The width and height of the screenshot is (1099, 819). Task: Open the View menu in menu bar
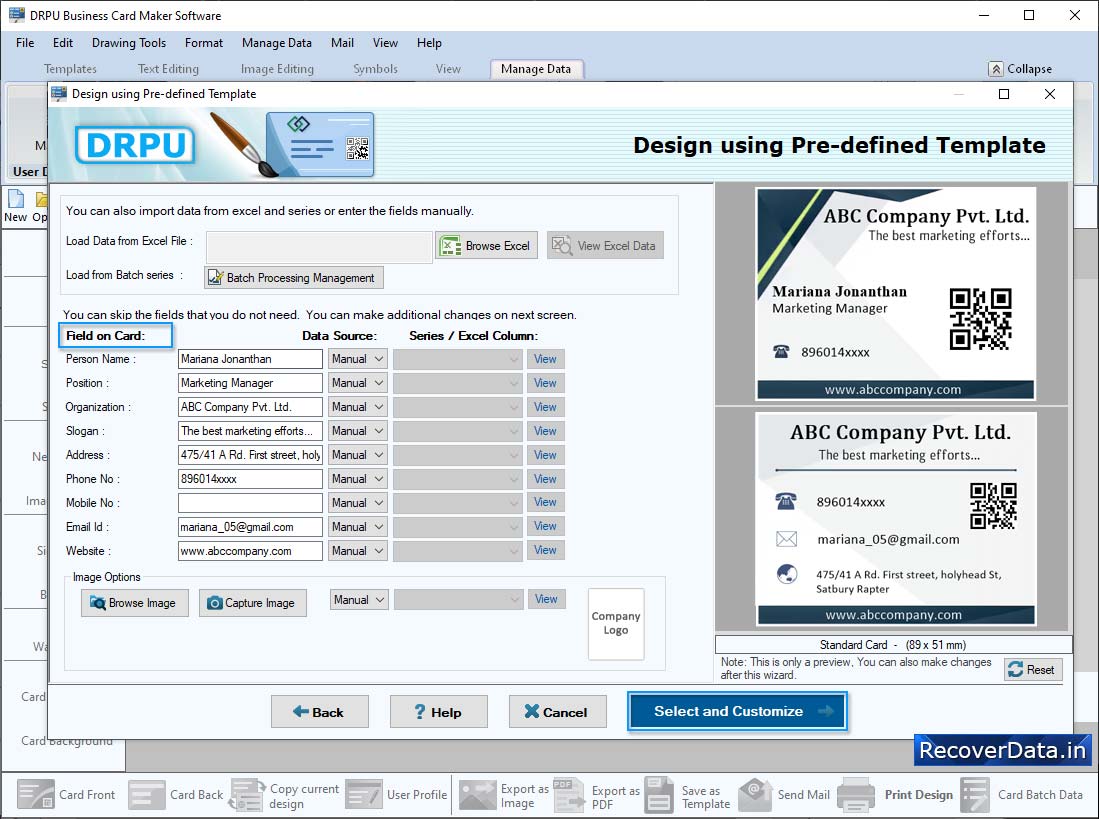[385, 43]
